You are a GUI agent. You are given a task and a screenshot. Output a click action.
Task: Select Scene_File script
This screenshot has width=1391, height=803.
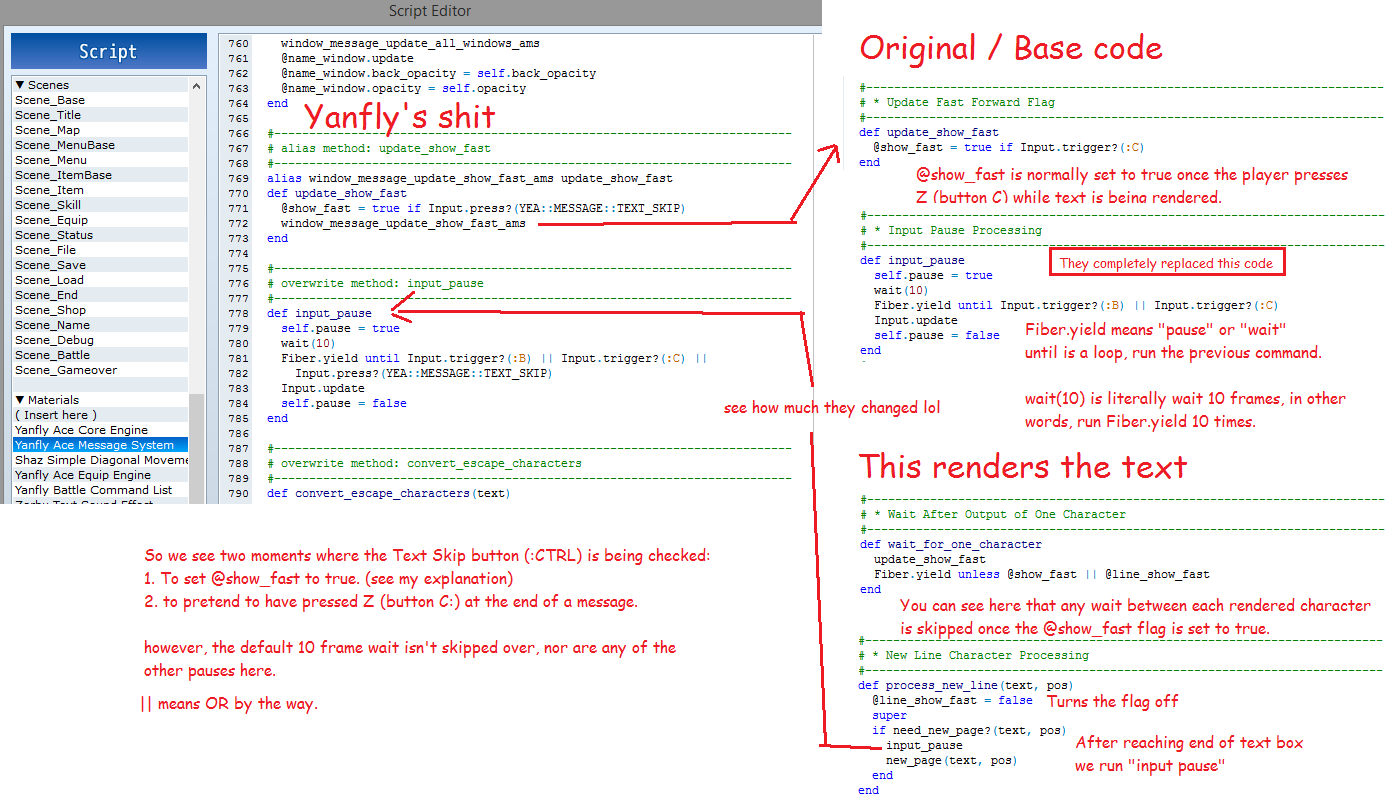point(100,250)
